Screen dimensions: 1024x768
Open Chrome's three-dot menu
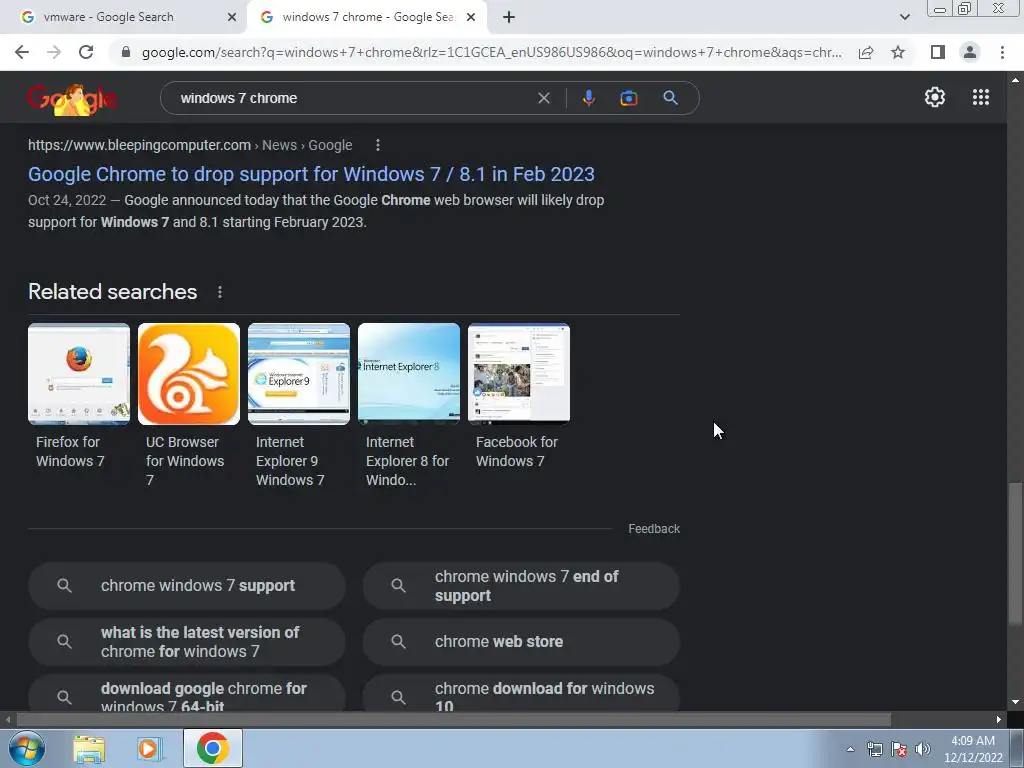click(1002, 52)
